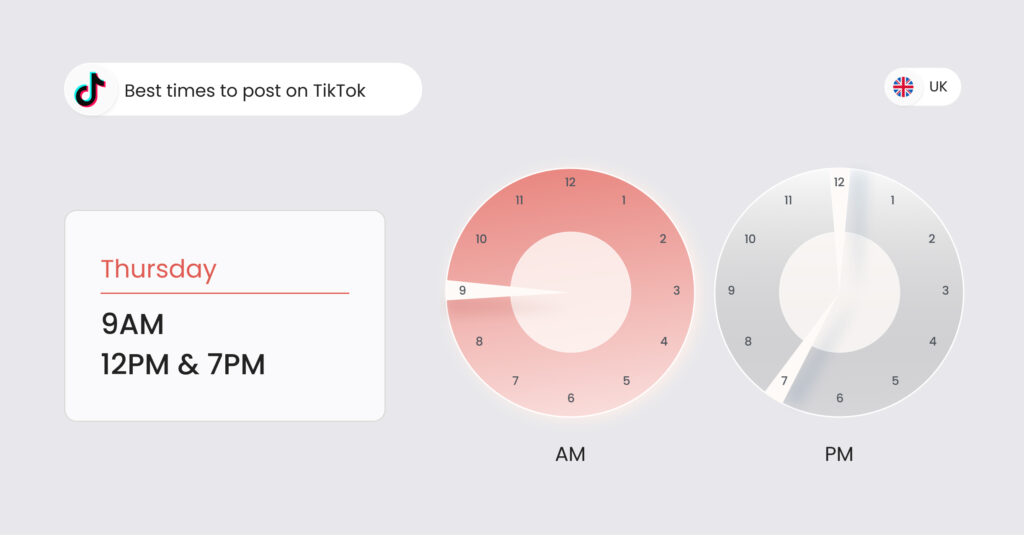Click the 12PM & 7PM time text
The height and width of the screenshot is (535, 1024).
click(x=183, y=364)
